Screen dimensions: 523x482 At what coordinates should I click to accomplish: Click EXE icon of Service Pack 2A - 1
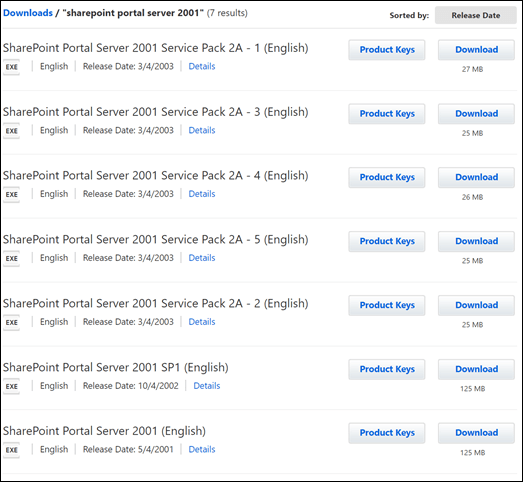11,67
